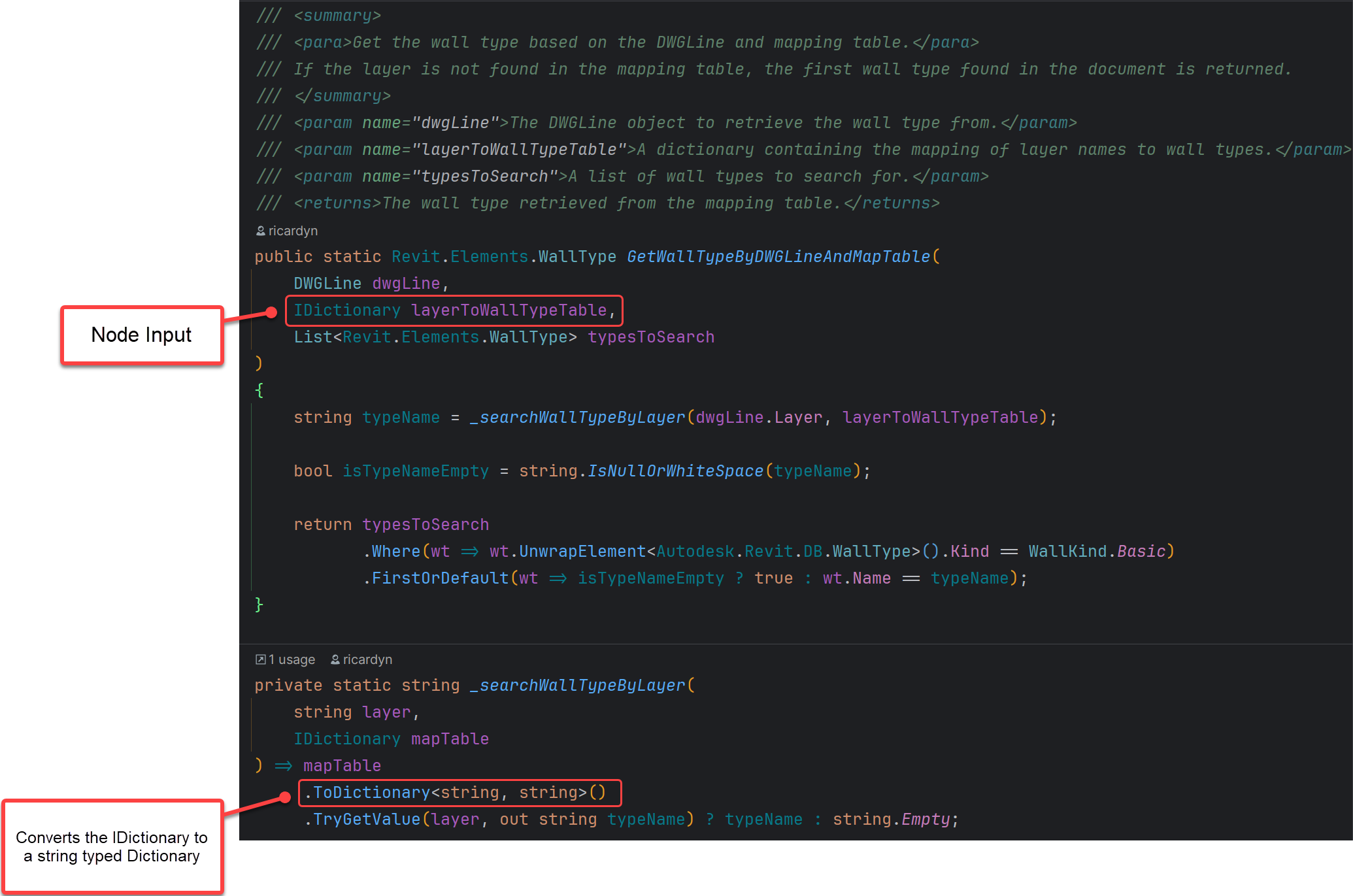Click the highlighted IDictionary layerToWallTypeTable parameter
Screen dimensions: 1353x896
click(454, 310)
